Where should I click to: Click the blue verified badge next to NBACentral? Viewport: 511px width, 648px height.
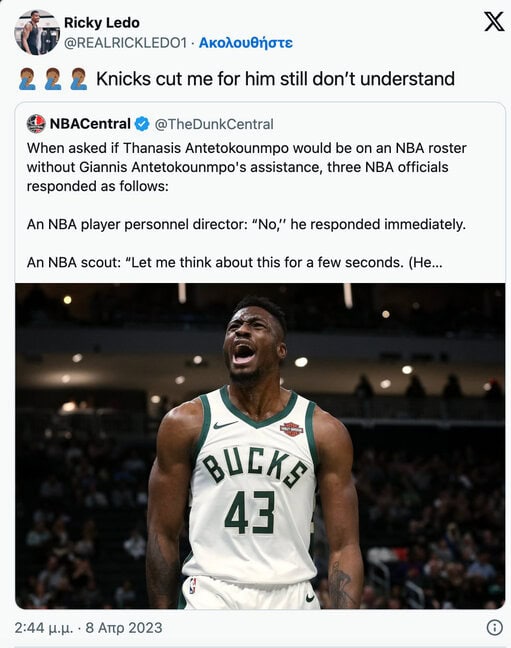click(142, 124)
